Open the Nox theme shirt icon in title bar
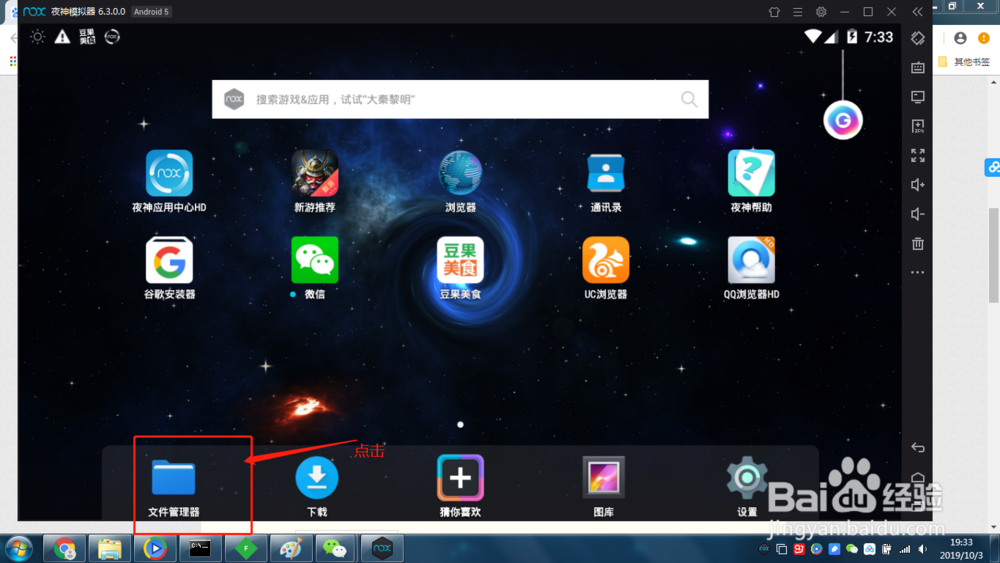 pyautogui.click(x=774, y=11)
